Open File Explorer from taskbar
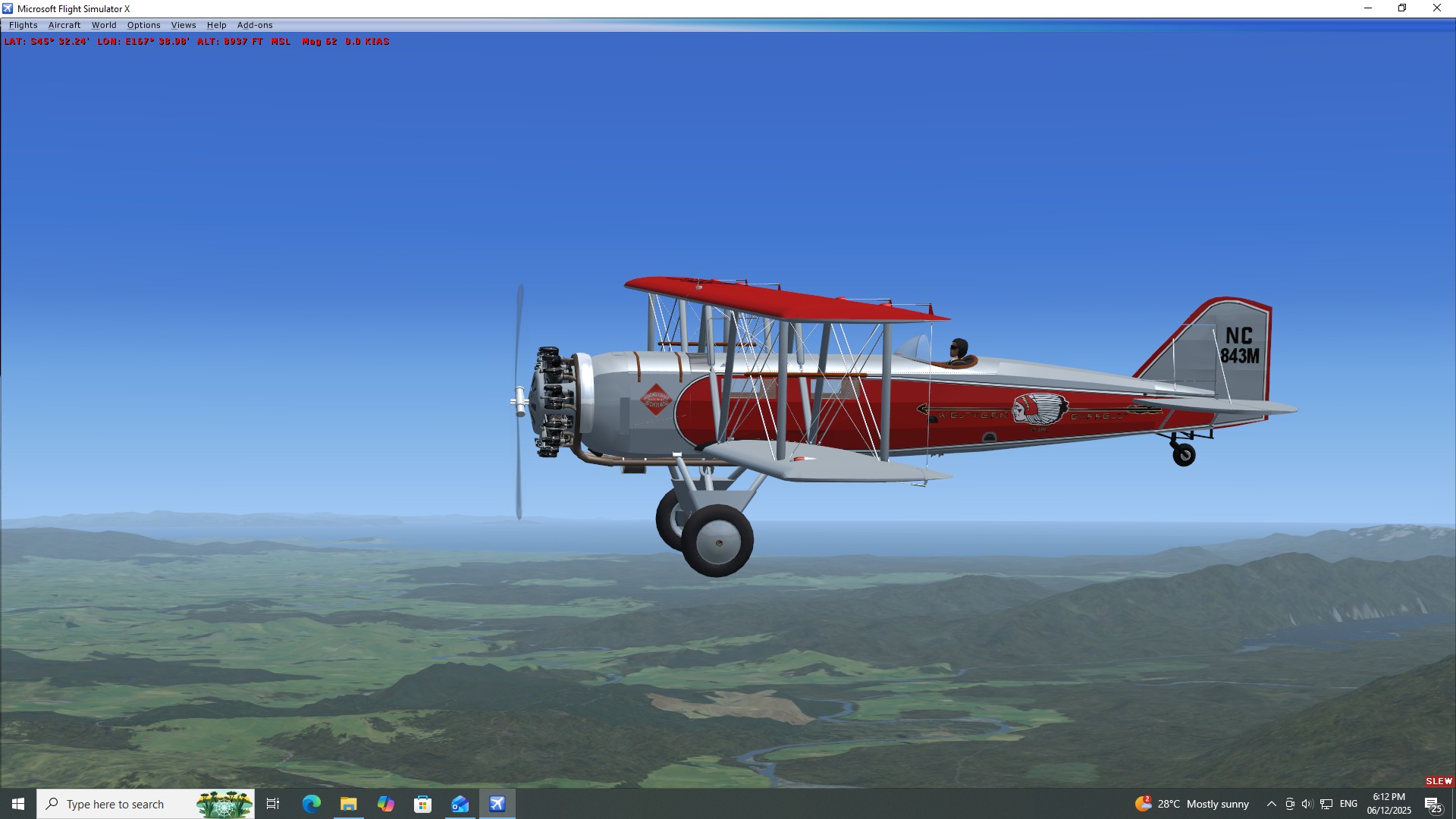This screenshot has height=819, width=1456. 348,804
